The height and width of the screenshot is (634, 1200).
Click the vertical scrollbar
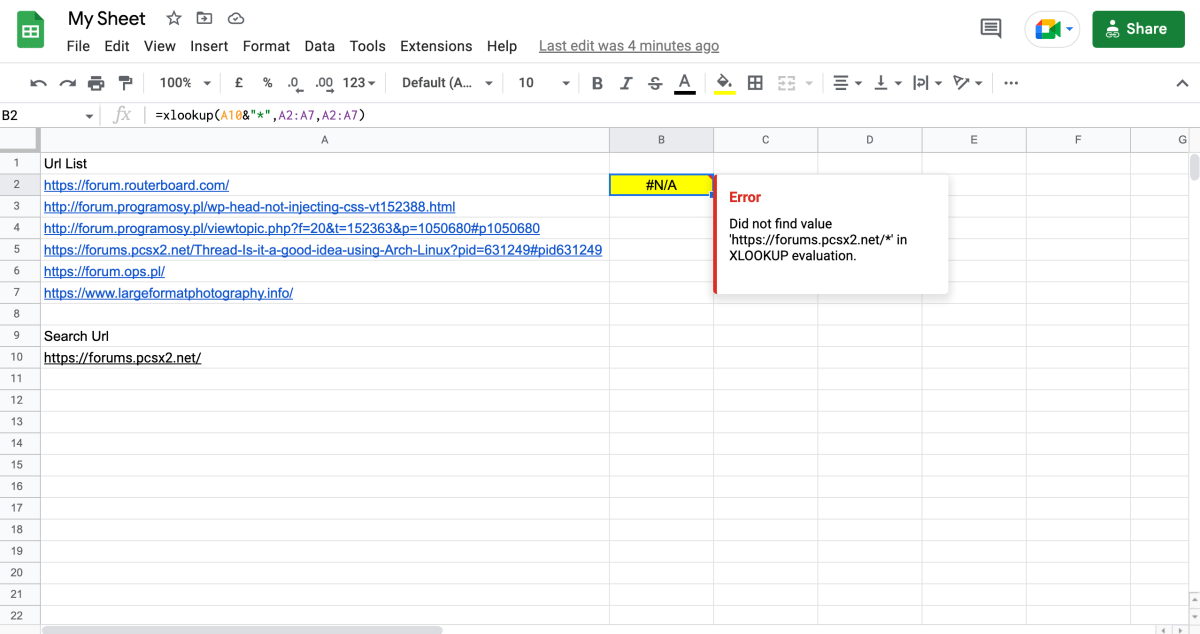(x=1194, y=166)
